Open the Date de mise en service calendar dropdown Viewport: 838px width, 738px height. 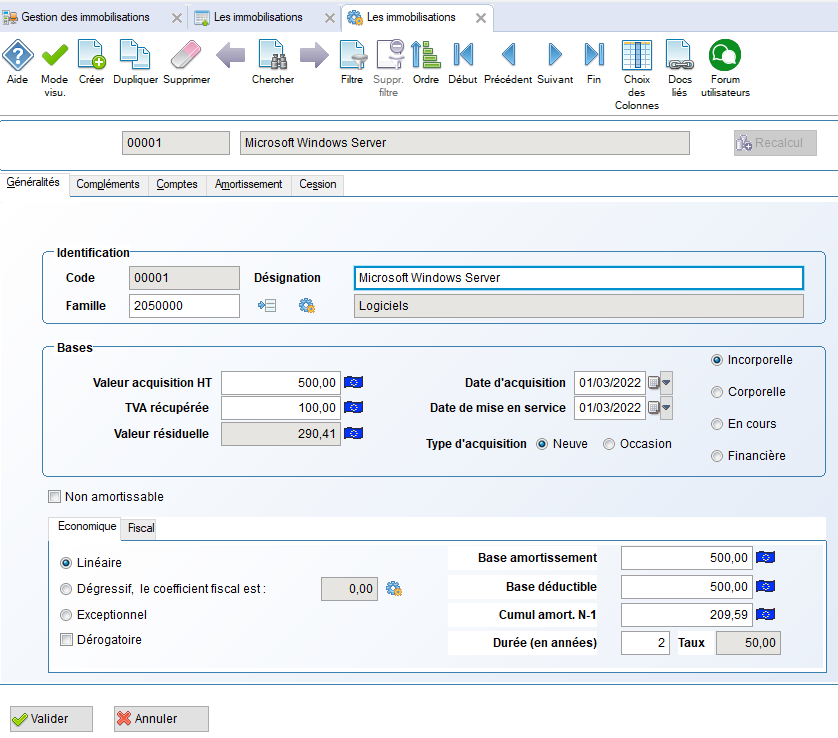(x=666, y=408)
